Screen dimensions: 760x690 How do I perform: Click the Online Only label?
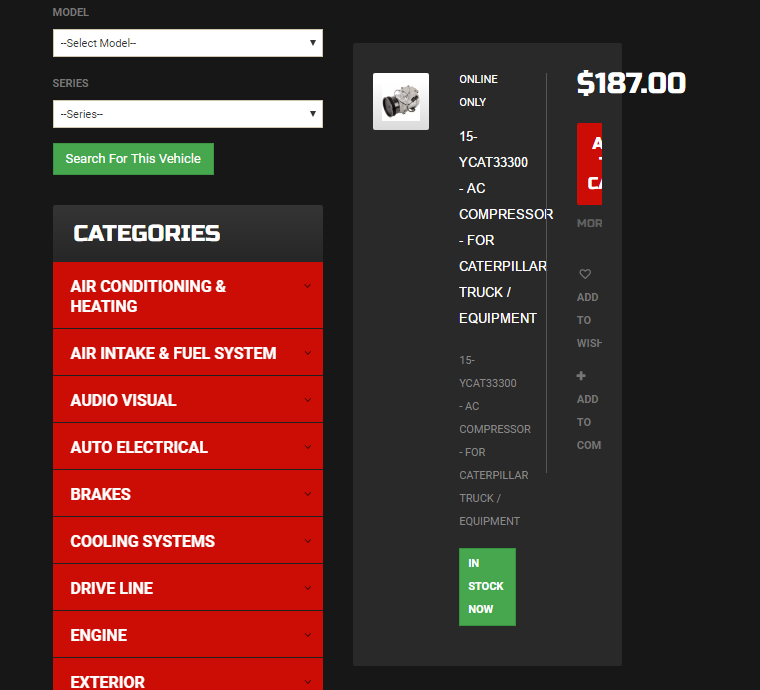coord(478,91)
